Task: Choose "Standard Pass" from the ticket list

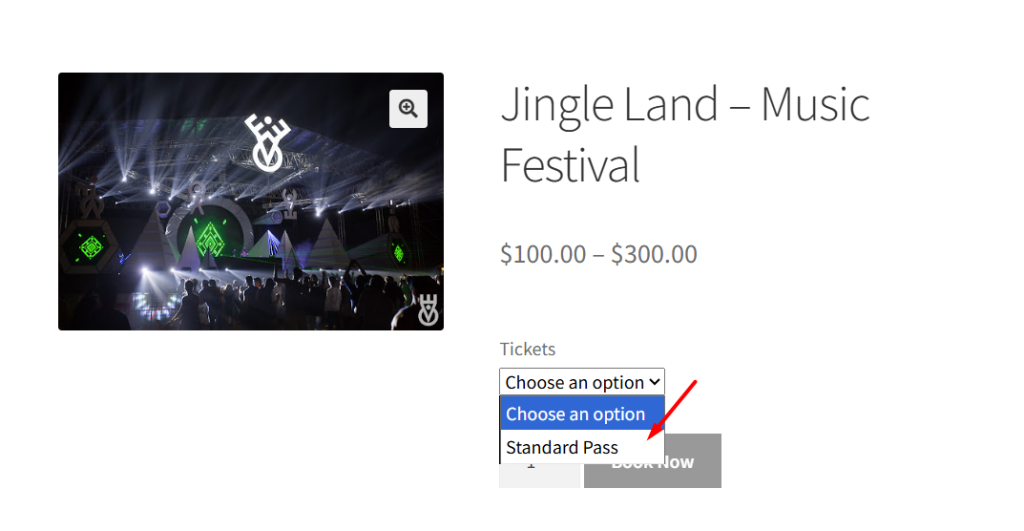Action: (x=562, y=447)
